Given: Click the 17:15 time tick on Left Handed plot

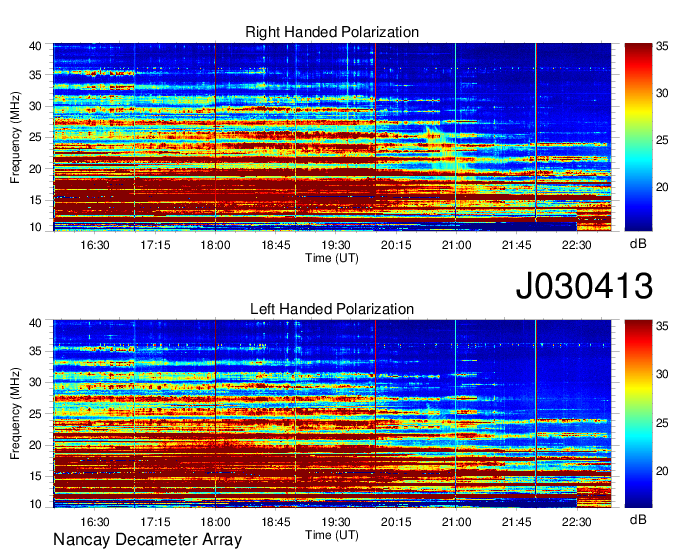Looking at the screenshot, I should tap(155, 522).
